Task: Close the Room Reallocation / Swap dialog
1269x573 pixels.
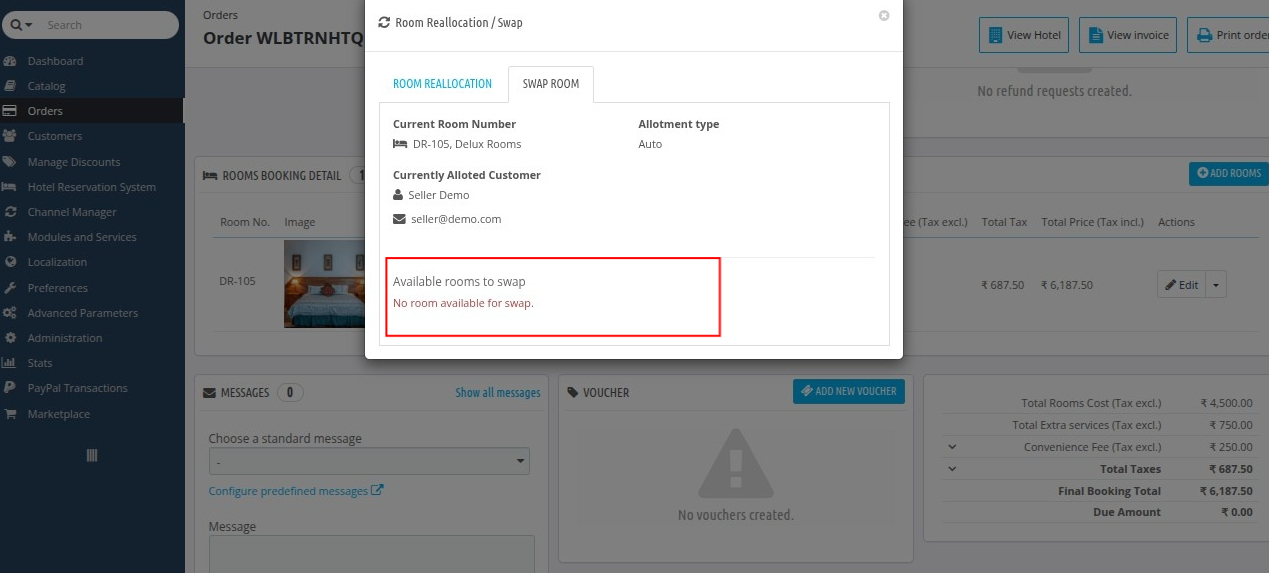Action: pyautogui.click(x=884, y=16)
